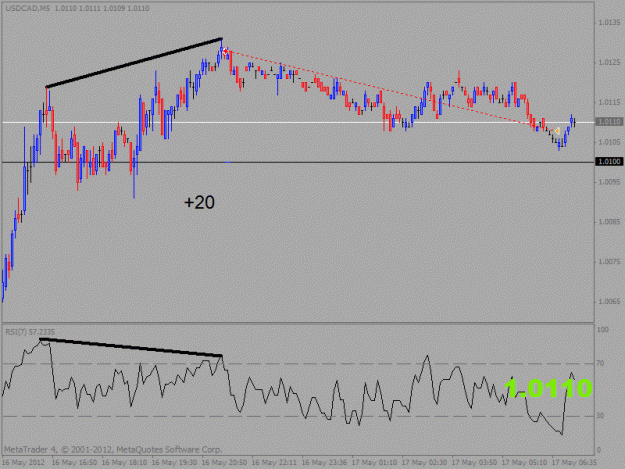Click the 1.0095 price scale value
625x469 pixels.
609,182
